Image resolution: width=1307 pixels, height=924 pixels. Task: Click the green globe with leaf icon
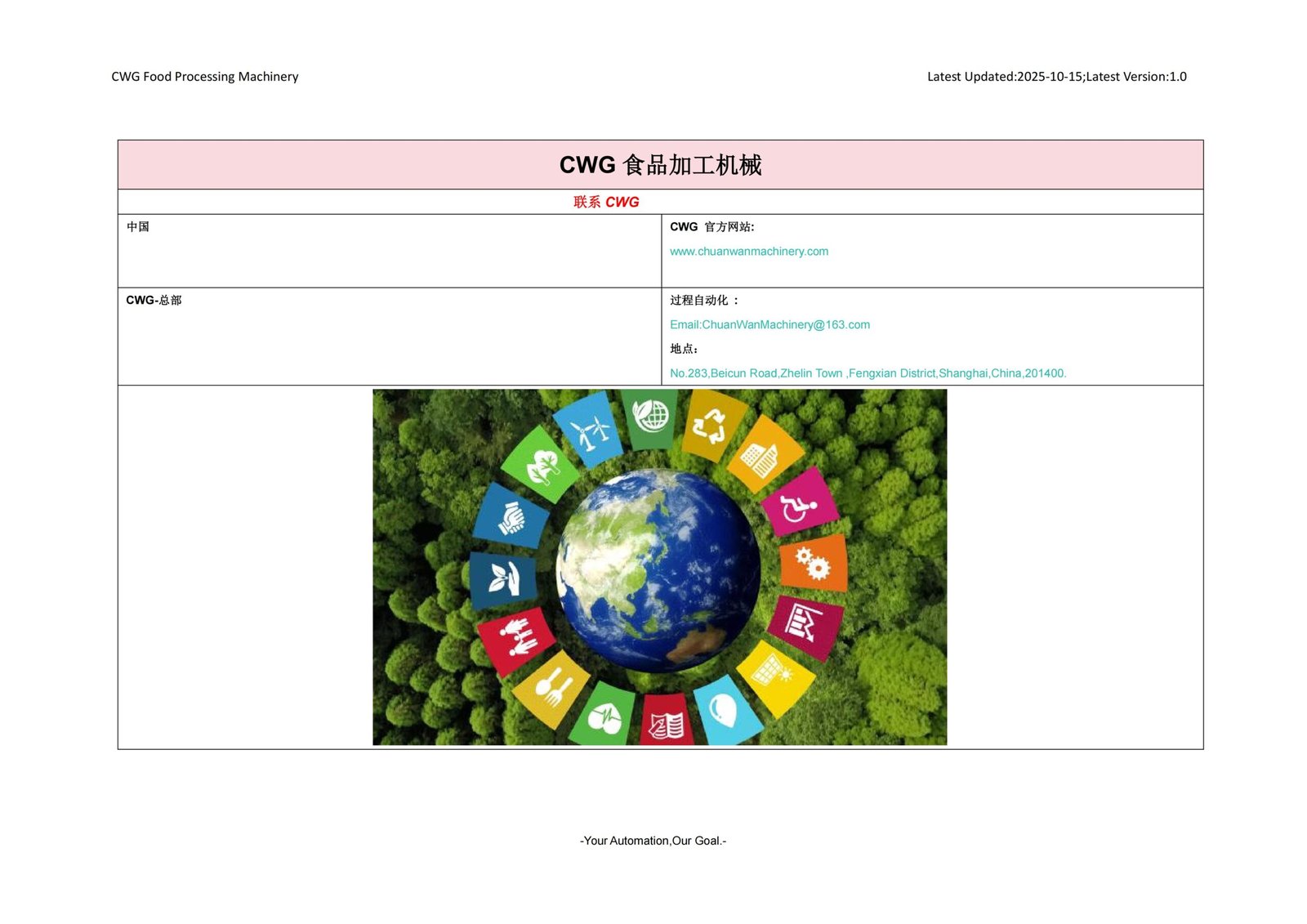click(x=650, y=417)
